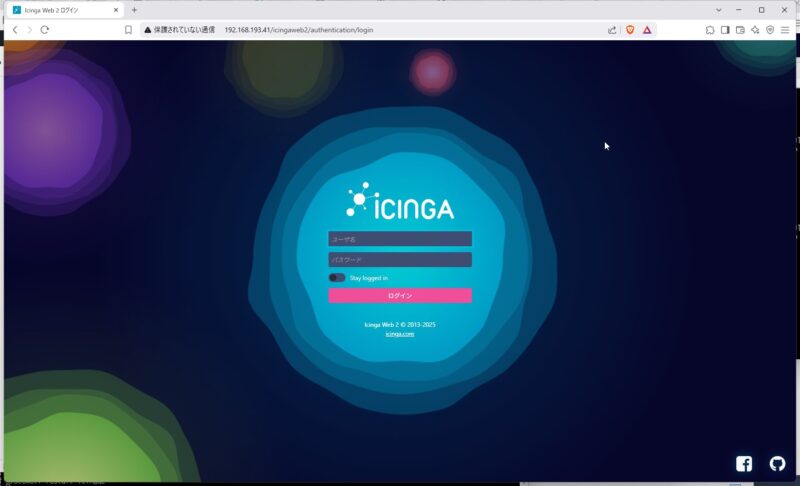Screen dimensions: 800x486
Task: Click the share page icon in address bar
Action: point(612,30)
